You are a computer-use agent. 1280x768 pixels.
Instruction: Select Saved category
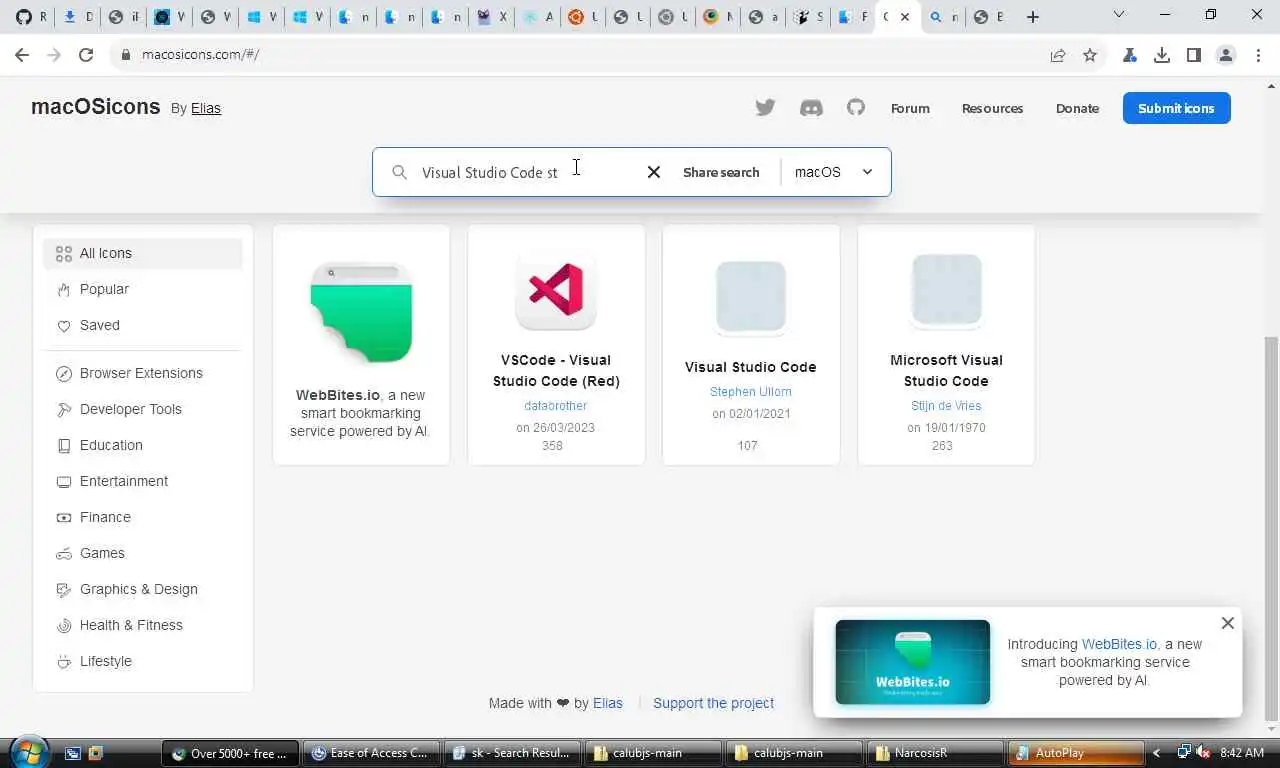click(x=143, y=325)
